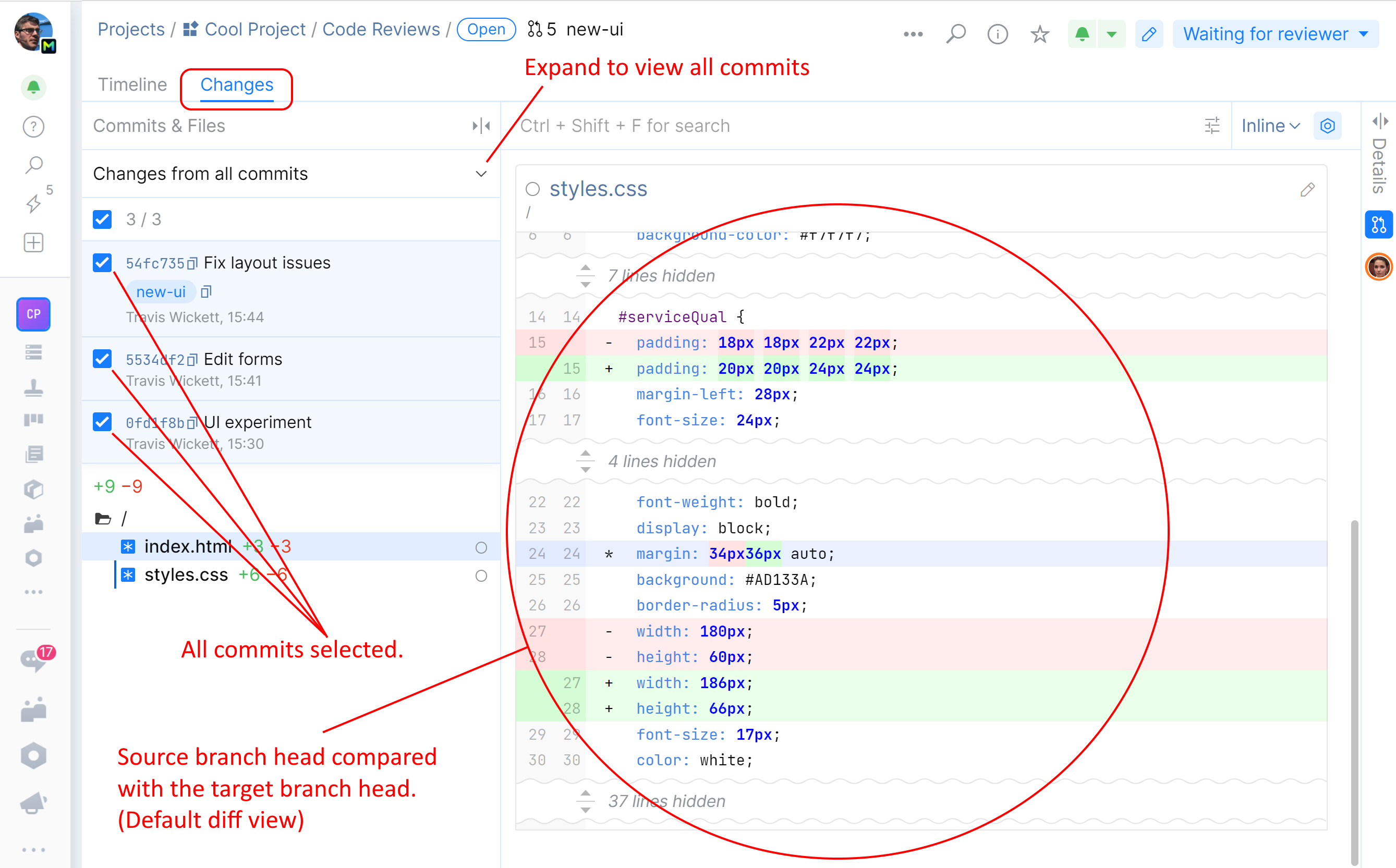1396x868 pixels.
Task: Expand the Details side panel arrows
Action: 1380,121
